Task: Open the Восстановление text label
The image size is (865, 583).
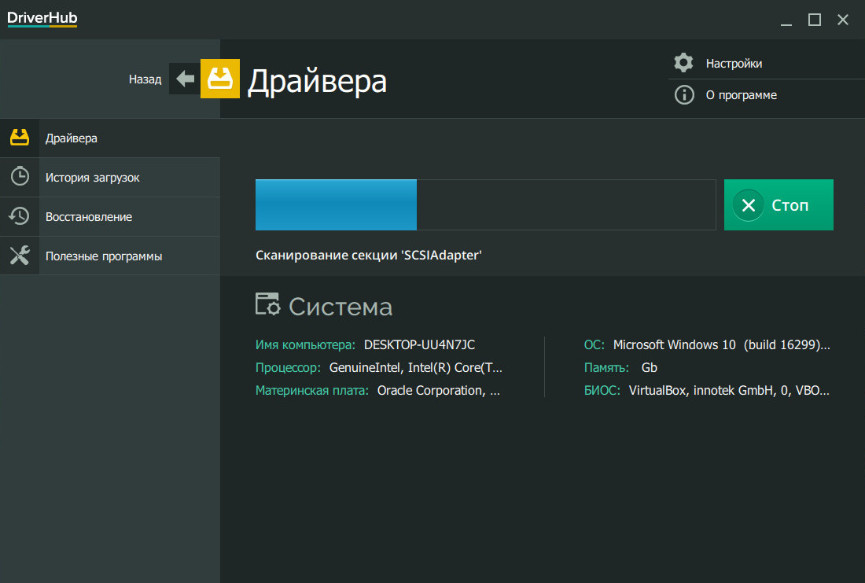Action: 88,216
